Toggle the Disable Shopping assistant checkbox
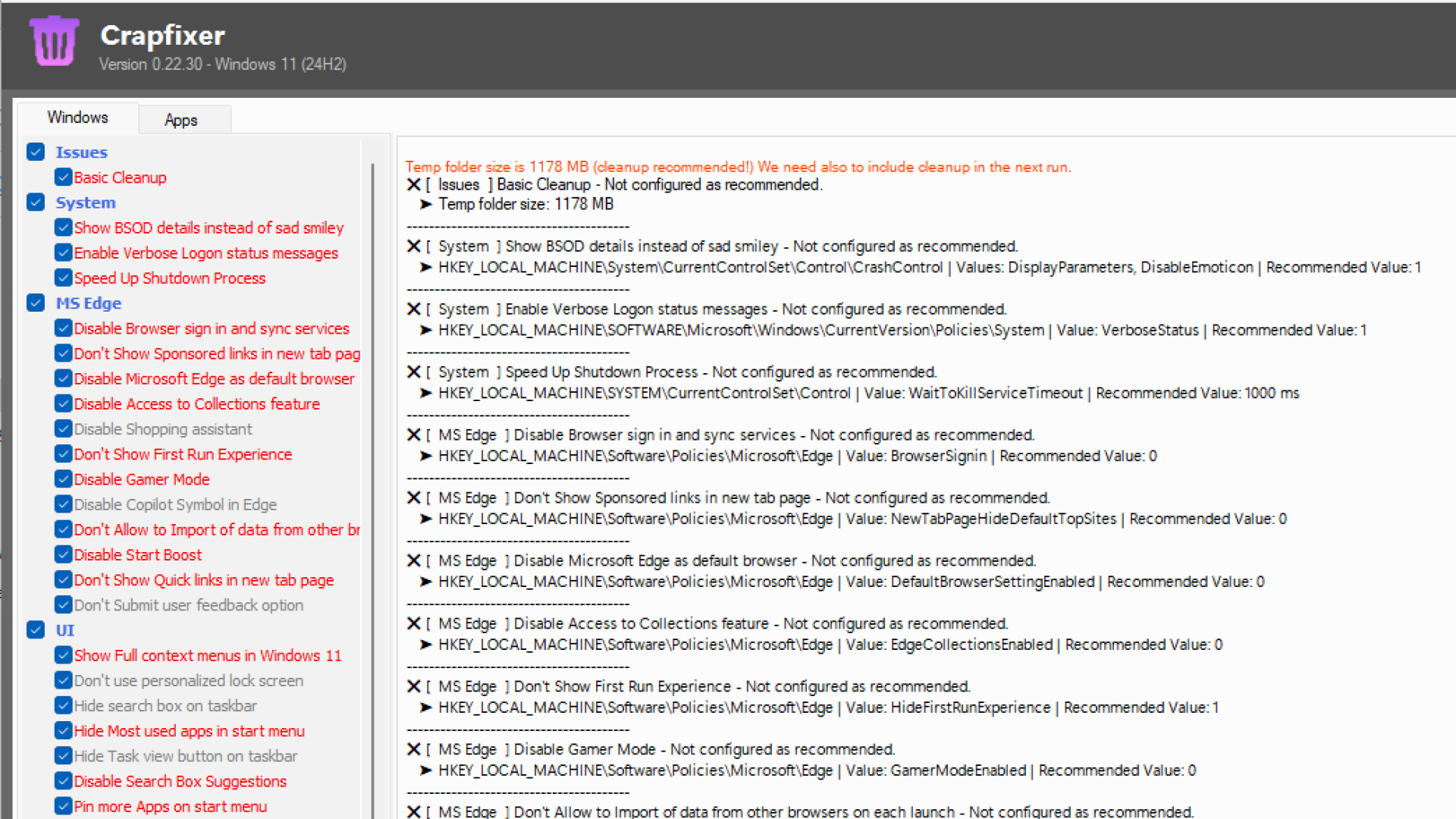 pyautogui.click(x=63, y=429)
